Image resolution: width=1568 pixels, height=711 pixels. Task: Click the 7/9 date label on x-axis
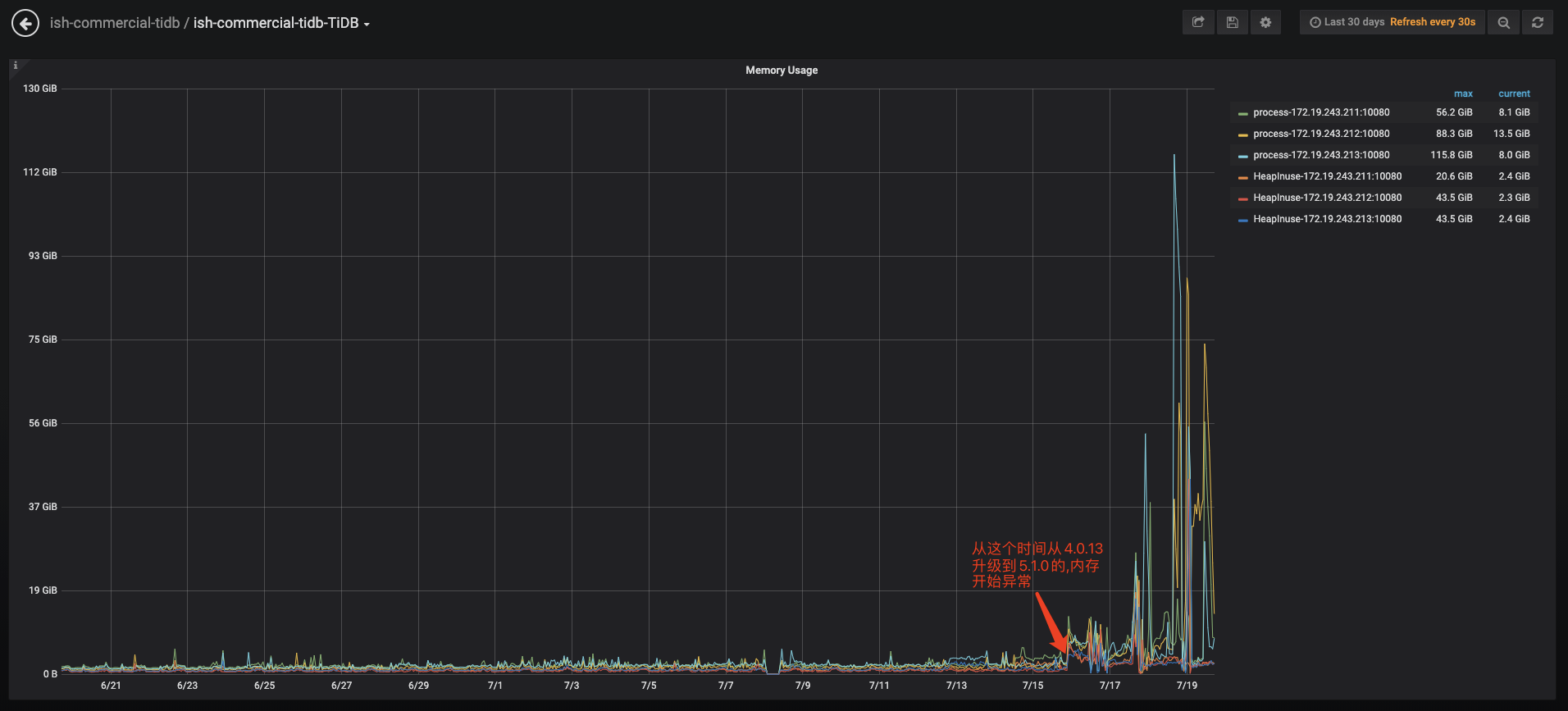tap(802, 686)
